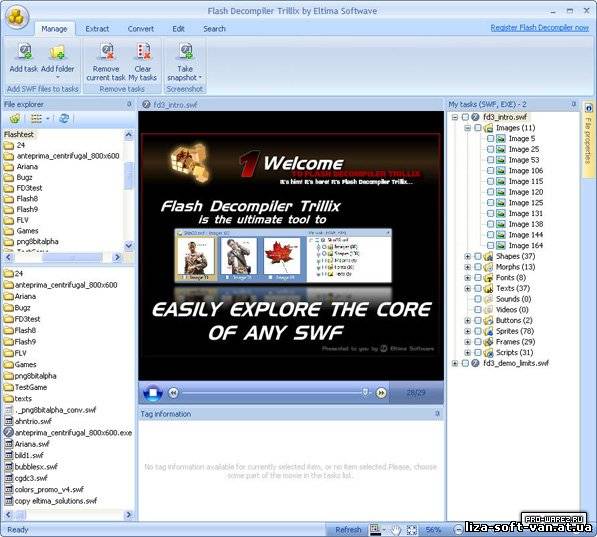597x537 pixels.
Task: Click the Add folder icon
Action: pyautogui.click(x=57, y=52)
